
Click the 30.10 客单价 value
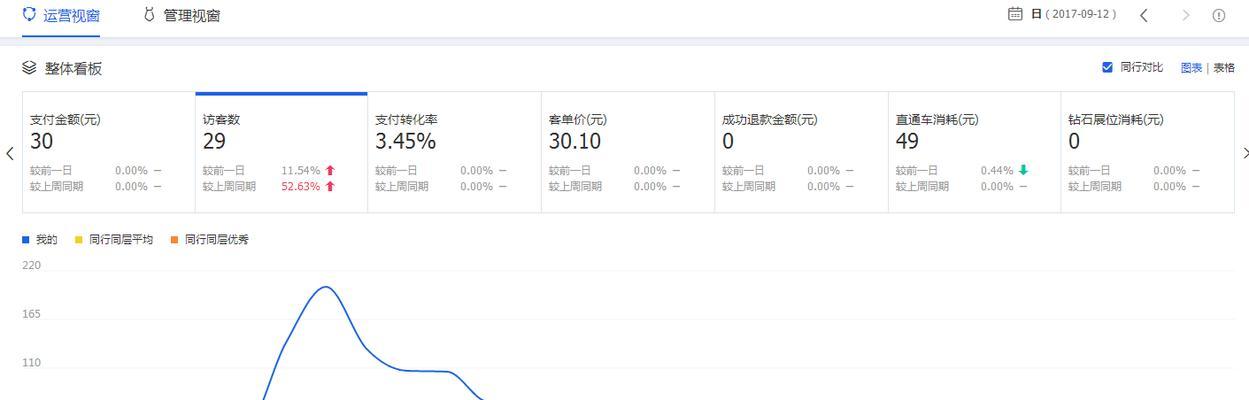575,142
